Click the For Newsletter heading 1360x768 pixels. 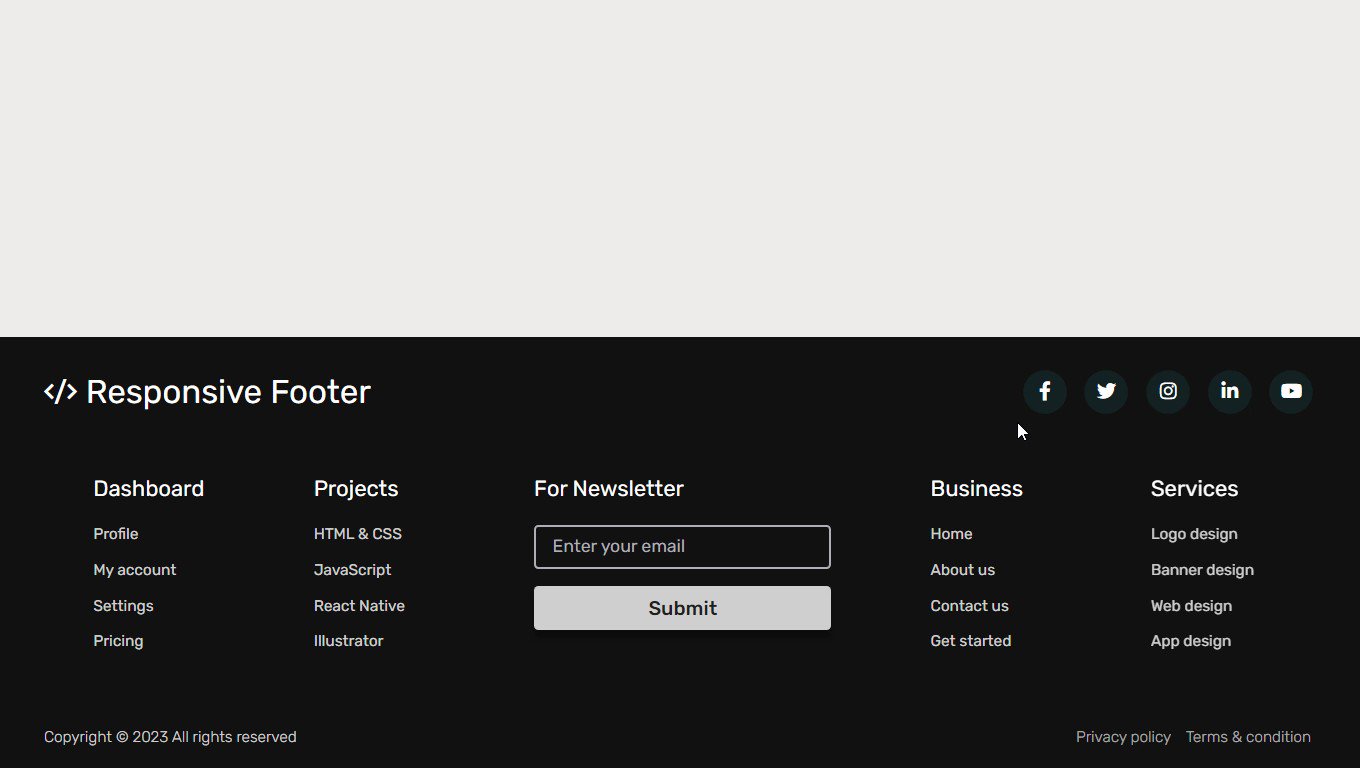pos(609,489)
